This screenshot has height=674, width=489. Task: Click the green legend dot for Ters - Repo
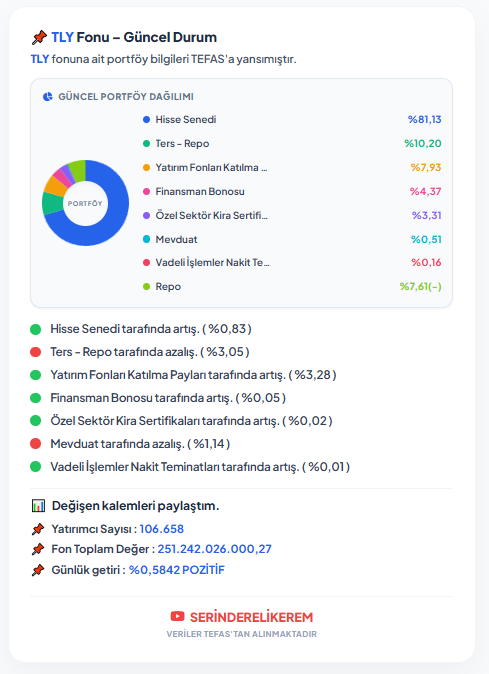[147, 144]
